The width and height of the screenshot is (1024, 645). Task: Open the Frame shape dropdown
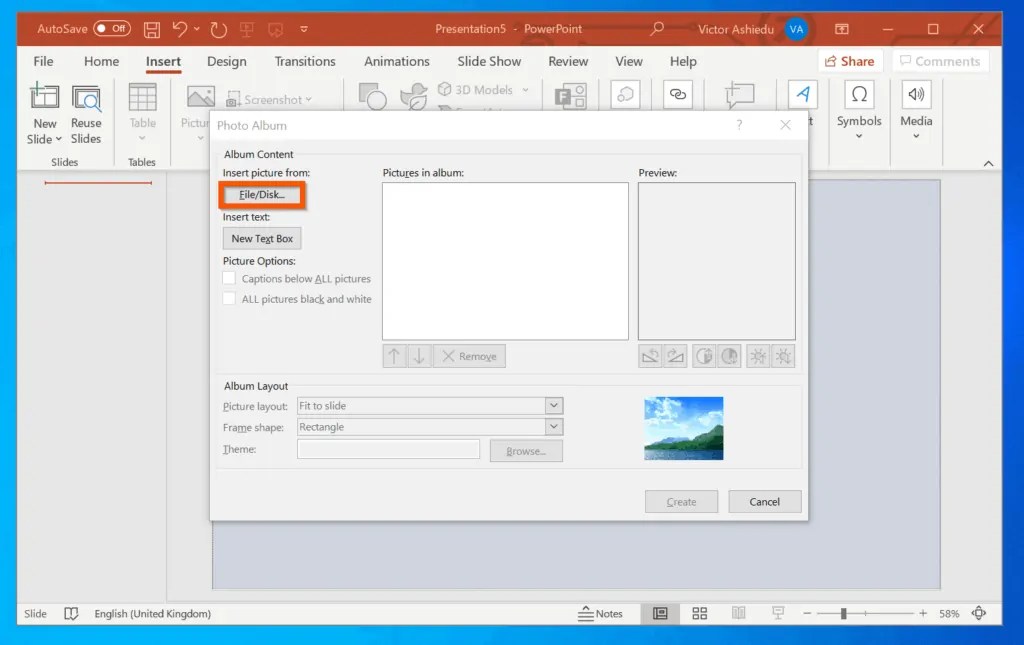point(553,426)
